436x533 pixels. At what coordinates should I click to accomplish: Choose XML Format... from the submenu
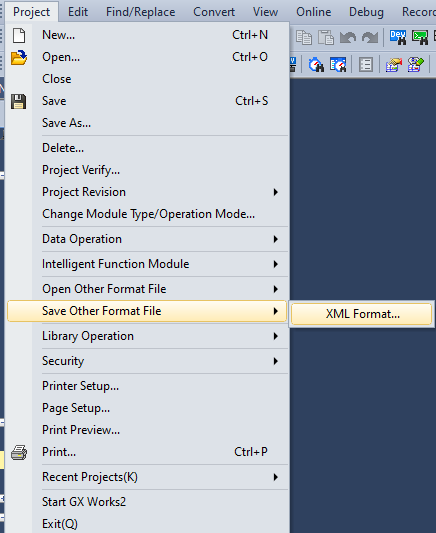pos(362,314)
